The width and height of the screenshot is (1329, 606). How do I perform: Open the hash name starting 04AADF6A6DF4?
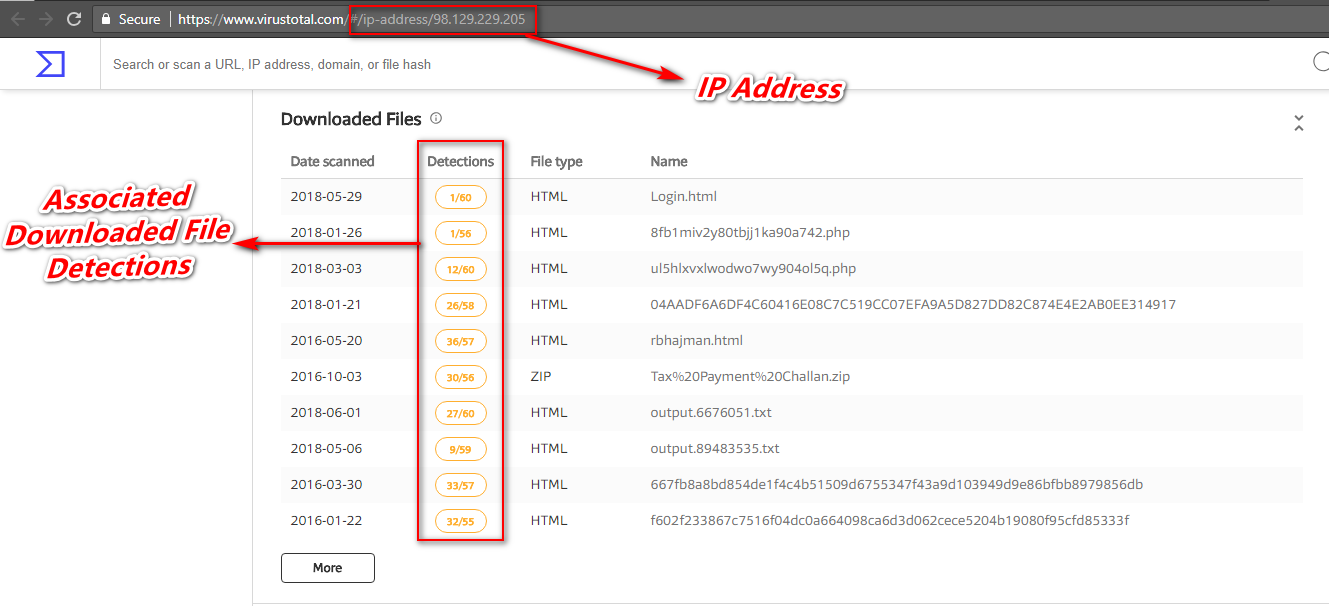point(913,305)
